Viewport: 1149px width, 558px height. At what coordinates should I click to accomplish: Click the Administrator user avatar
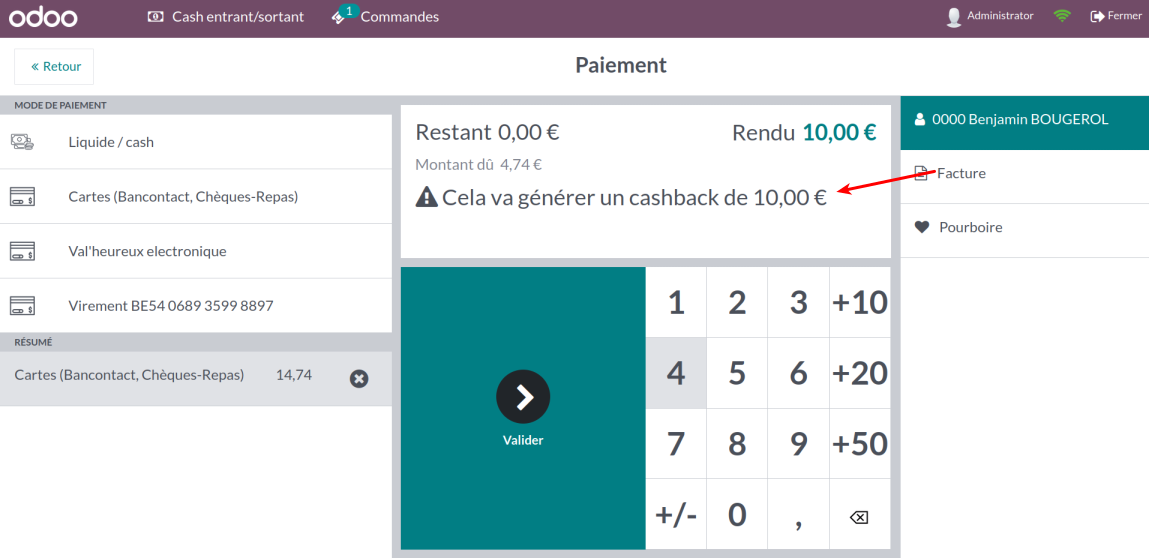[x=953, y=16]
